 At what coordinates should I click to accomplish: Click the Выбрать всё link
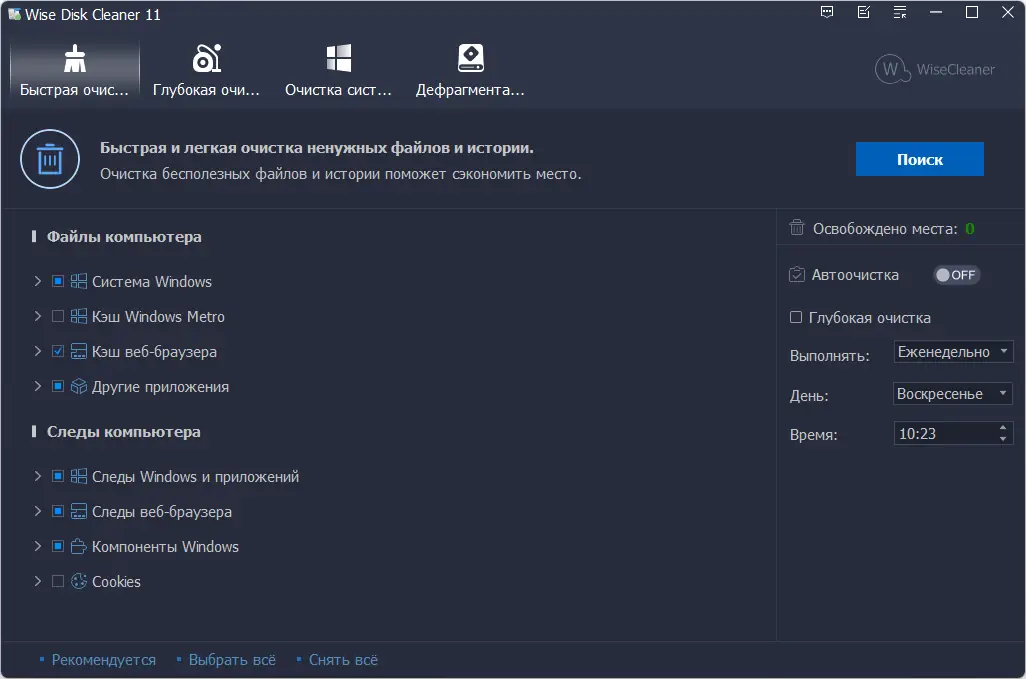point(232,660)
